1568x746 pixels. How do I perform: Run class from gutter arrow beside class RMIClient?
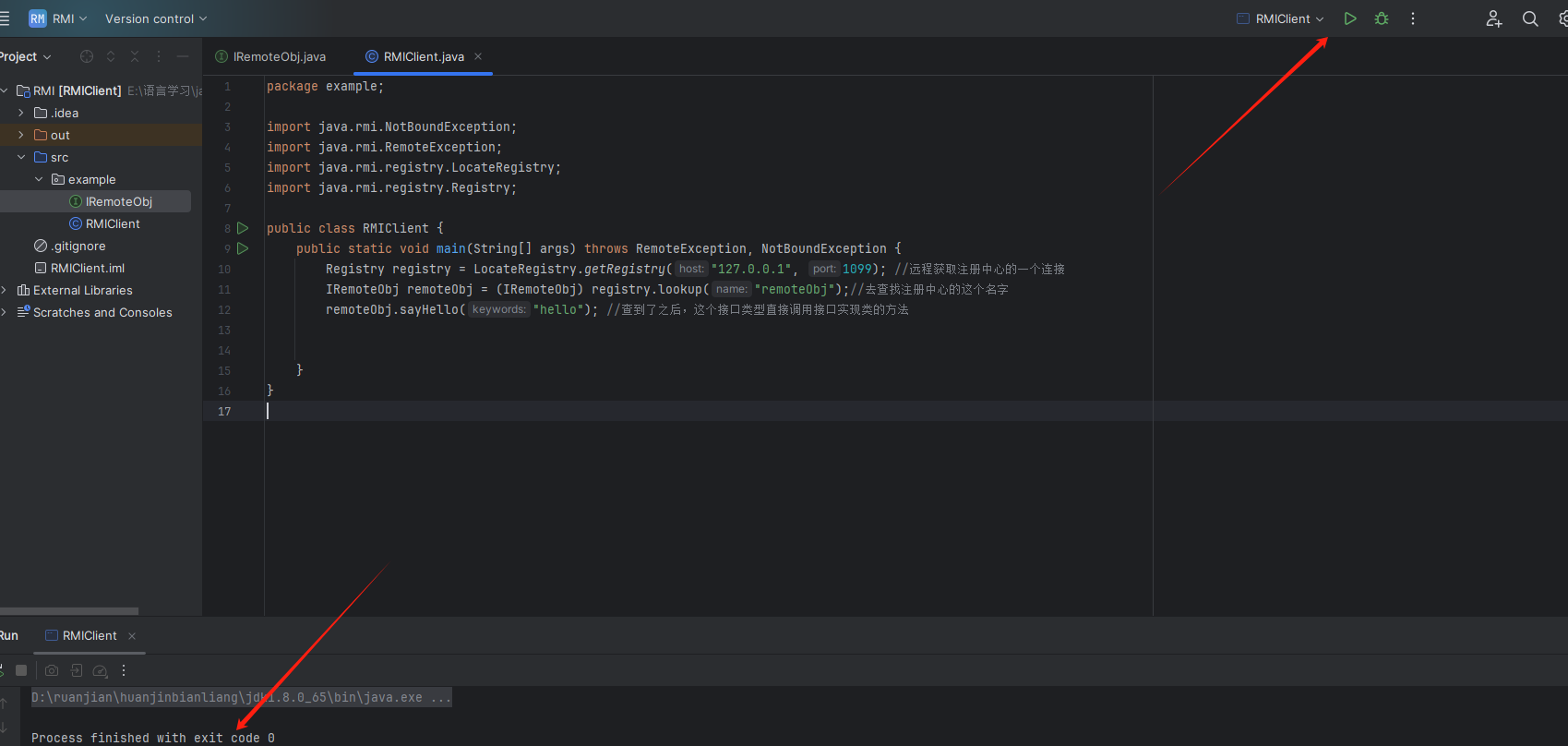(x=243, y=228)
